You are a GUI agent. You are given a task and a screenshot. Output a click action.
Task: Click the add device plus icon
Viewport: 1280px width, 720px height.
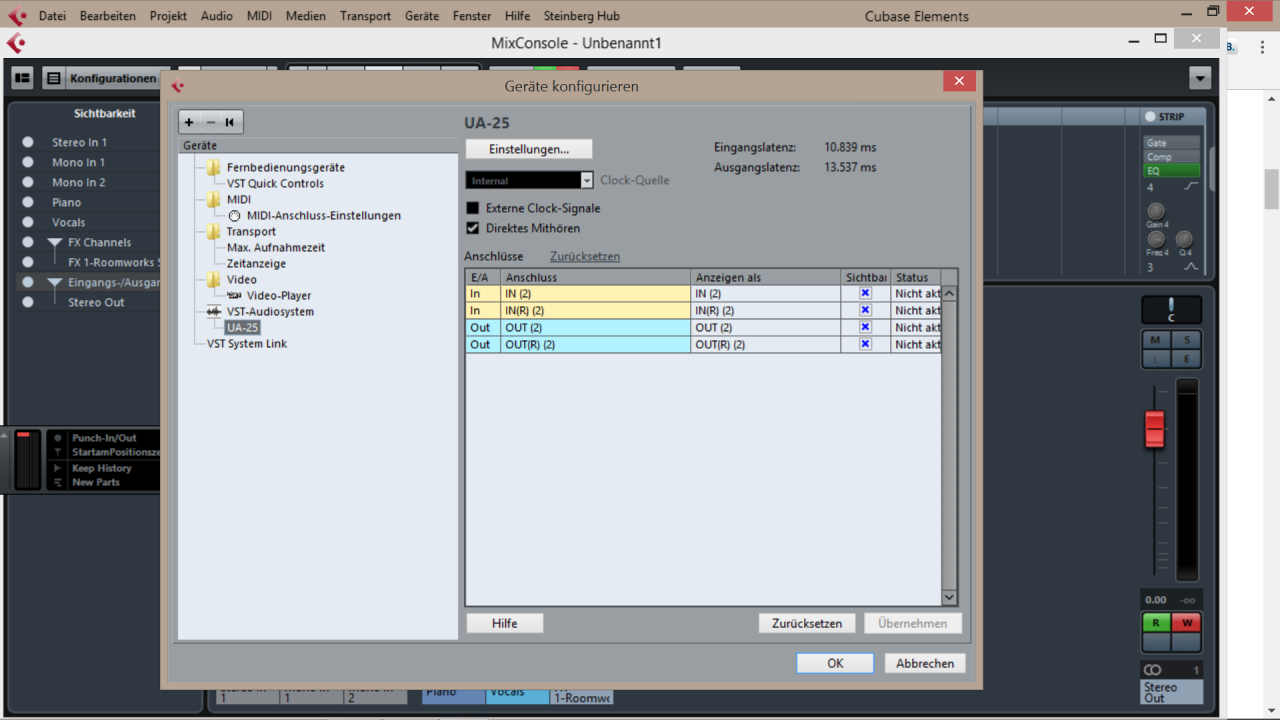tap(189, 123)
